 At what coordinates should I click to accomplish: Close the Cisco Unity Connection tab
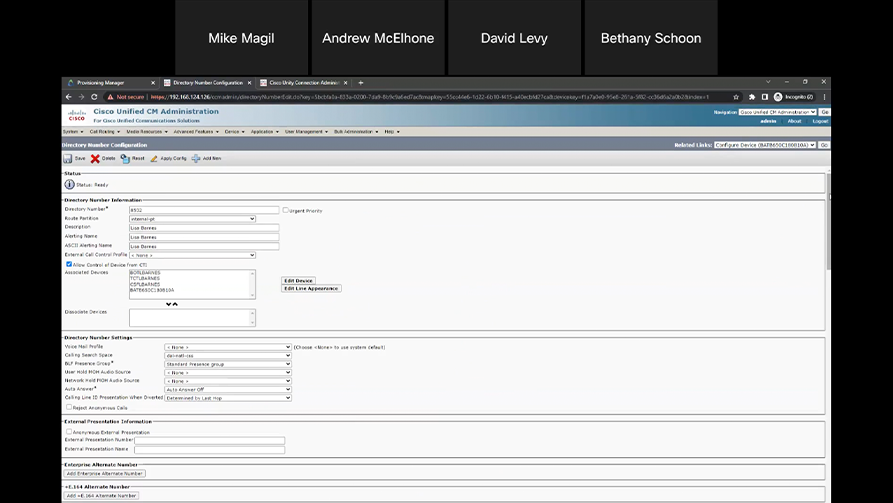point(345,83)
